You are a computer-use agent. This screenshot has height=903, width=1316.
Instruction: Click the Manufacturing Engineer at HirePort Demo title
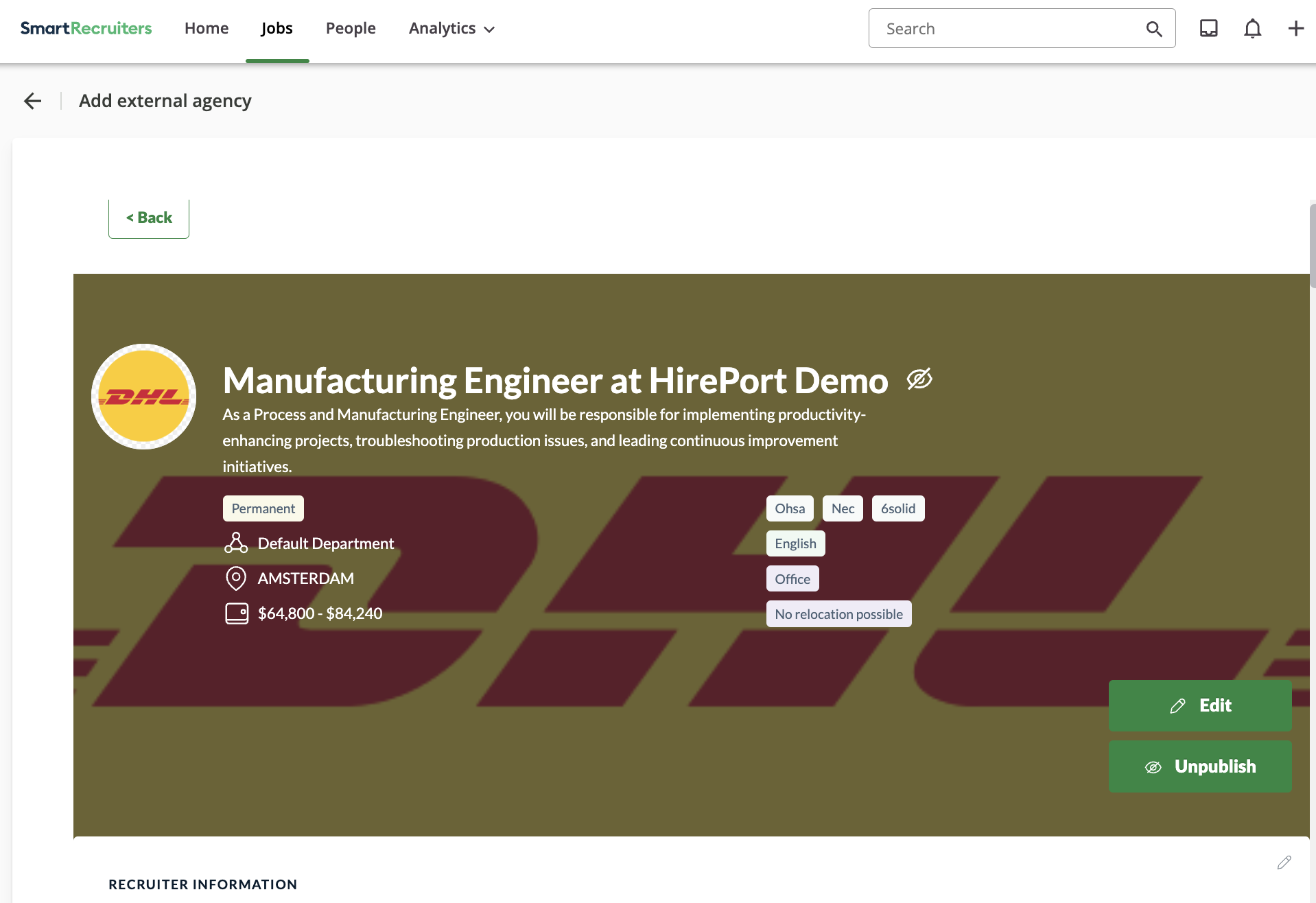click(x=556, y=380)
